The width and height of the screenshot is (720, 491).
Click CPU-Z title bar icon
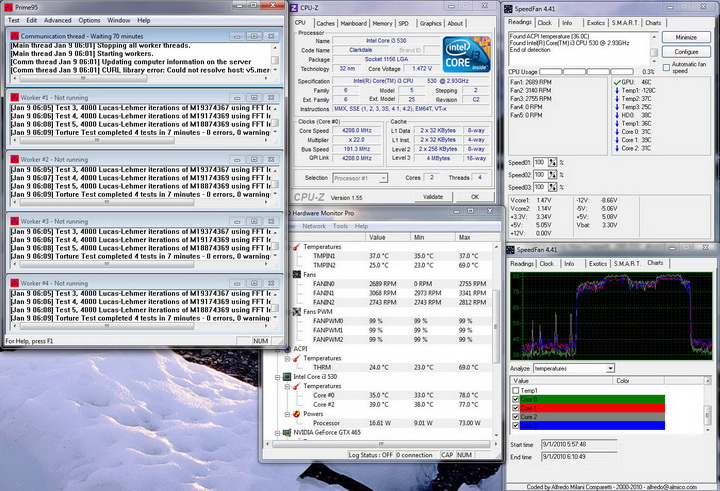pos(294,8)
